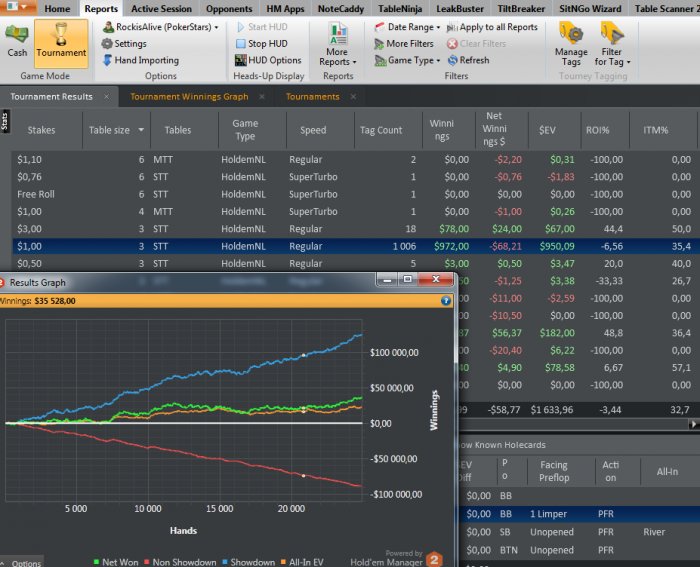Toggle the Showdown legend series

(x=248, y=562)
